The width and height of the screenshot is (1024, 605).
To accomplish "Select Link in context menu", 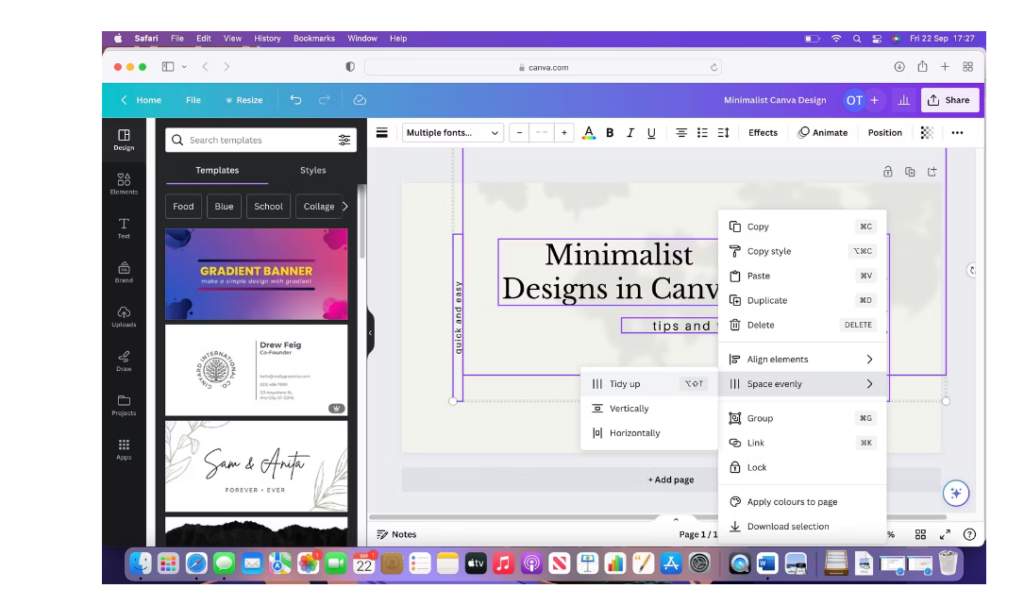I will coord(802,443).
